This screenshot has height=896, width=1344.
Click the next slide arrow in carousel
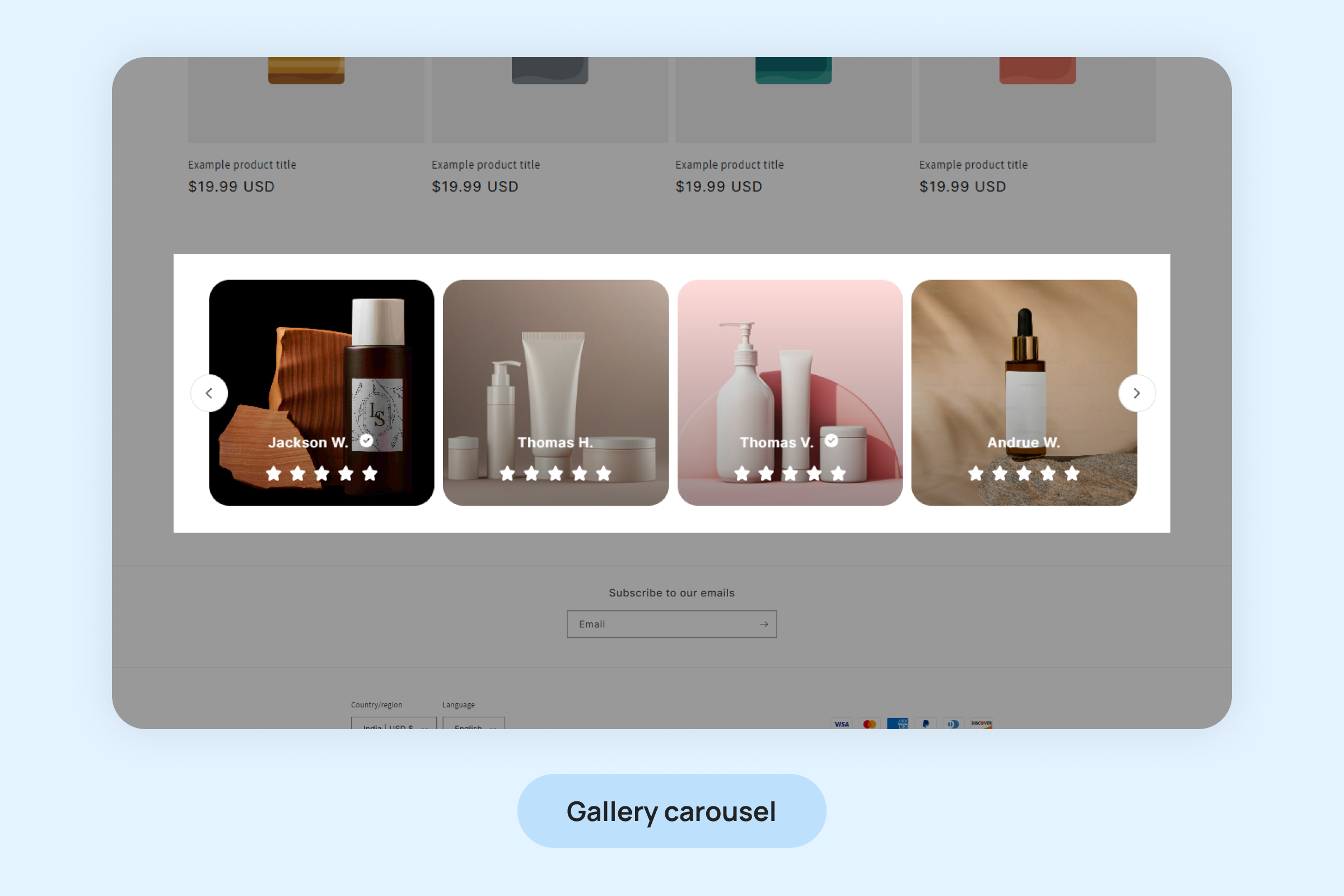coord(1137,393)
